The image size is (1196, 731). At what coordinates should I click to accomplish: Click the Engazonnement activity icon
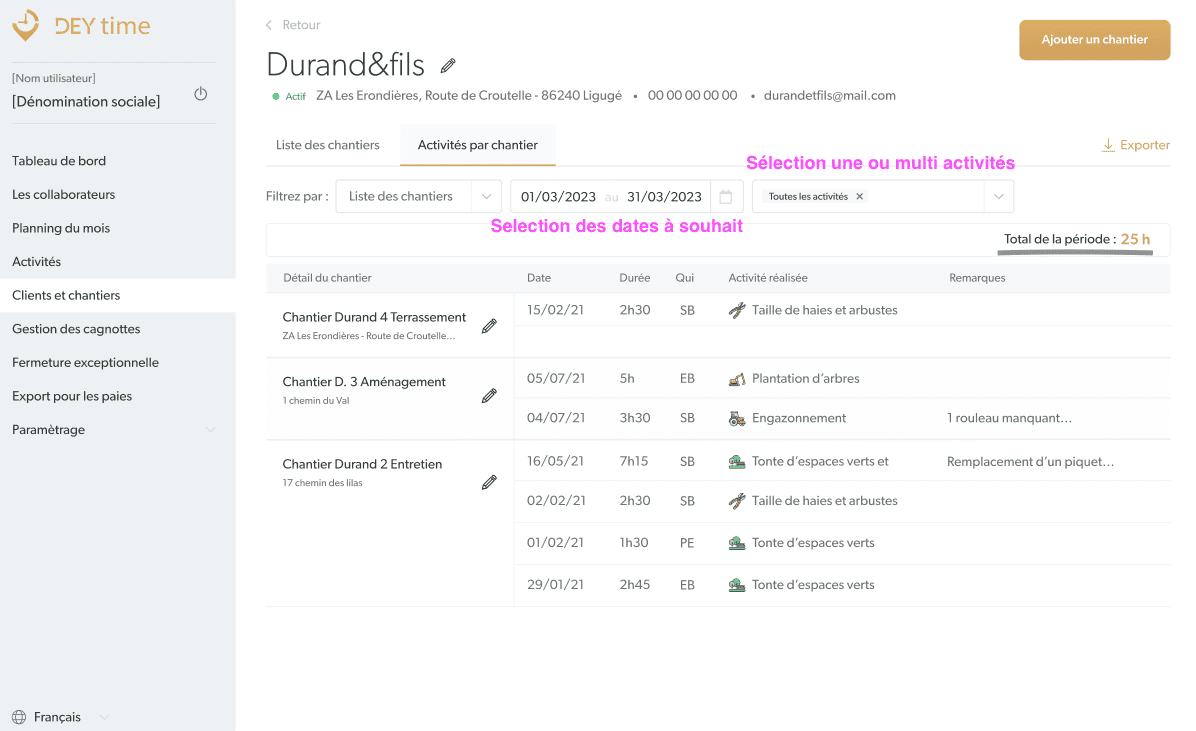click(x=737, y=418)
